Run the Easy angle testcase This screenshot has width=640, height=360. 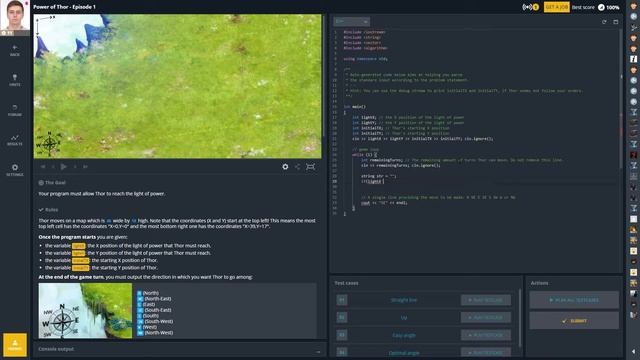click(486, 335)
